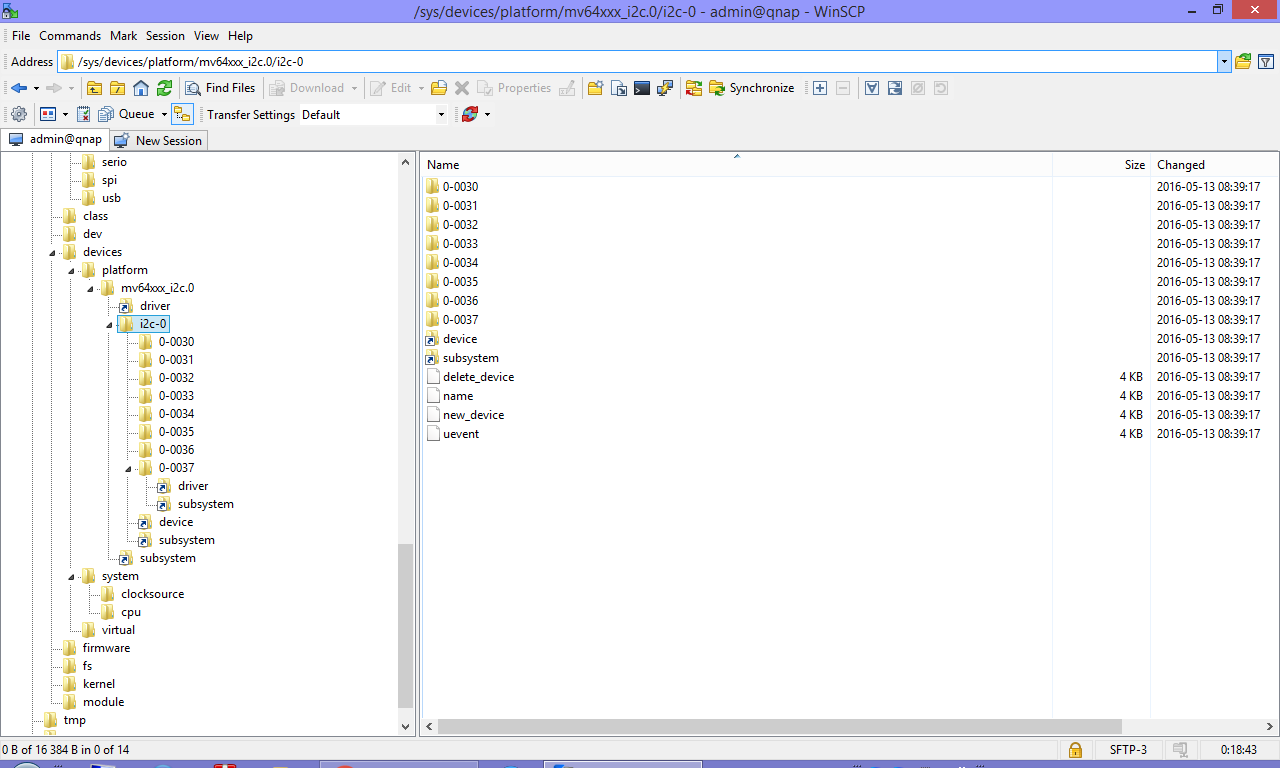Collapse the 0-0037 folder in the tree

(128, 468)
